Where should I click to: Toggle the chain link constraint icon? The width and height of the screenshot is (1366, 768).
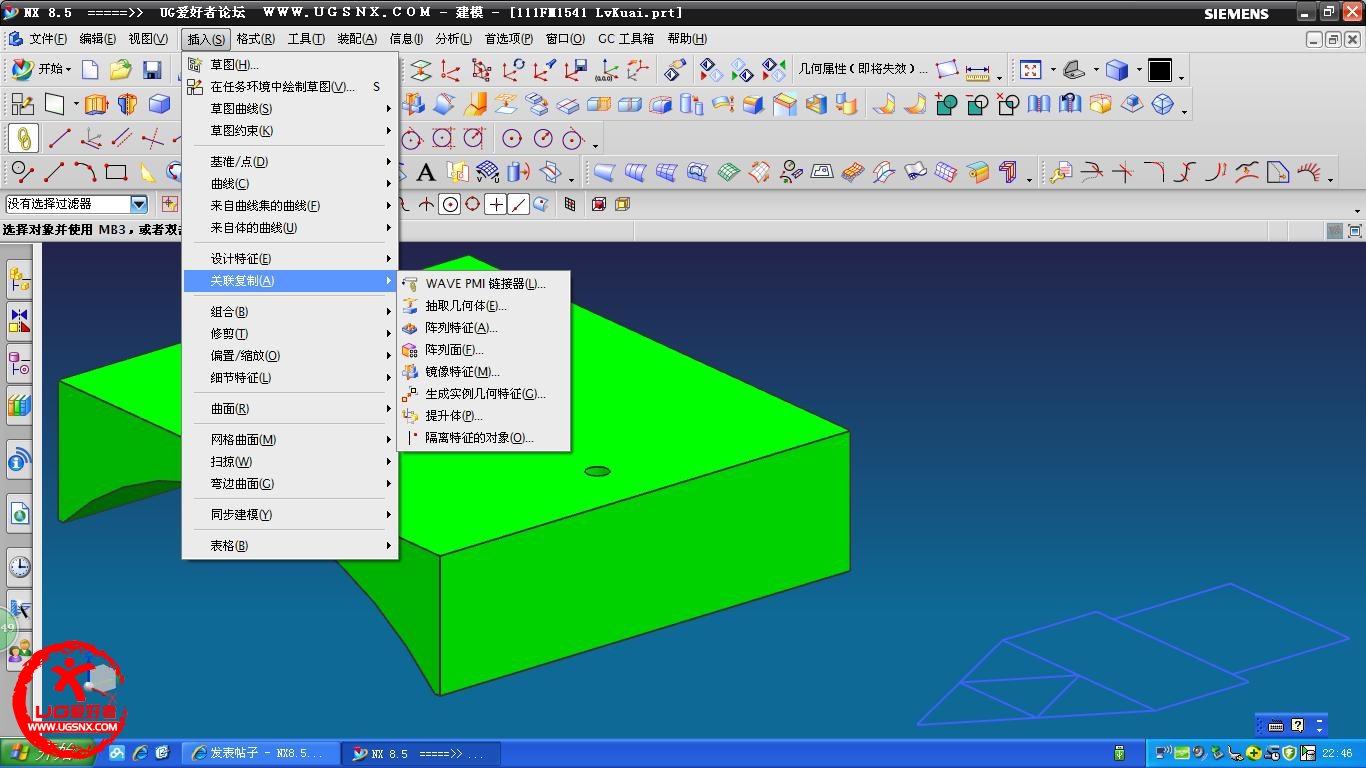(x=23, y=138)
